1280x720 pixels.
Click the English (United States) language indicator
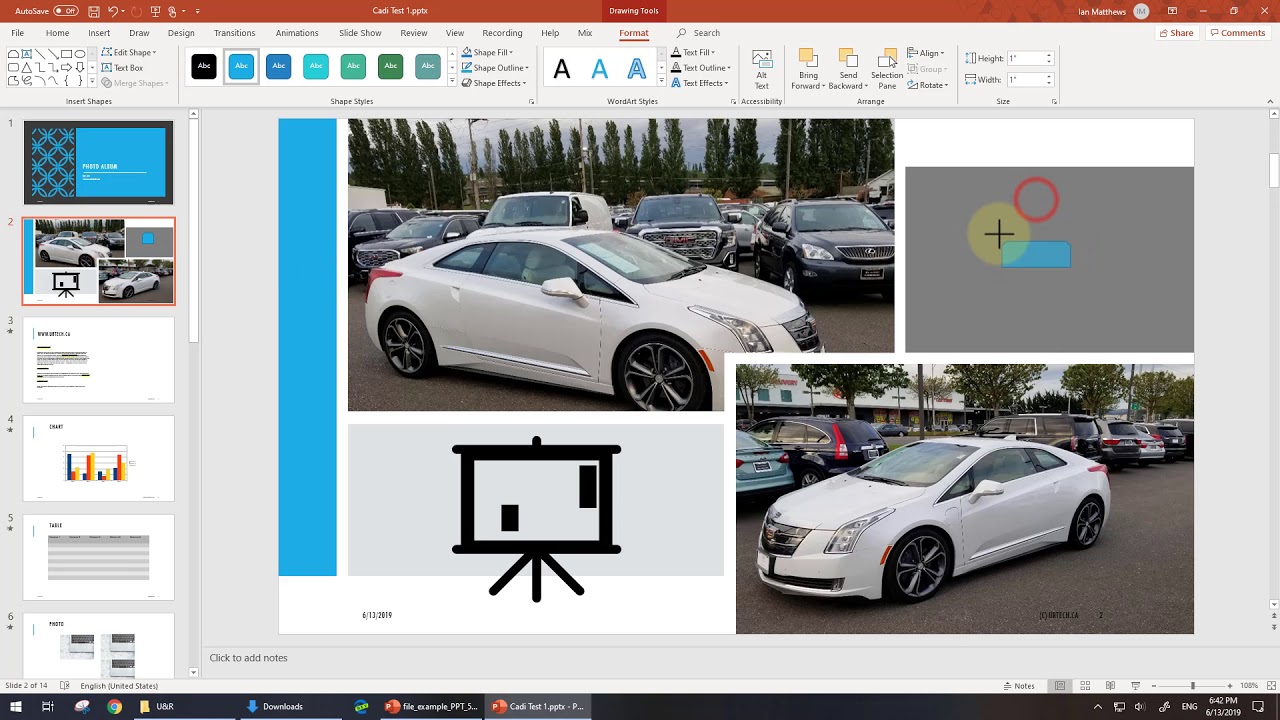point(119,686)
